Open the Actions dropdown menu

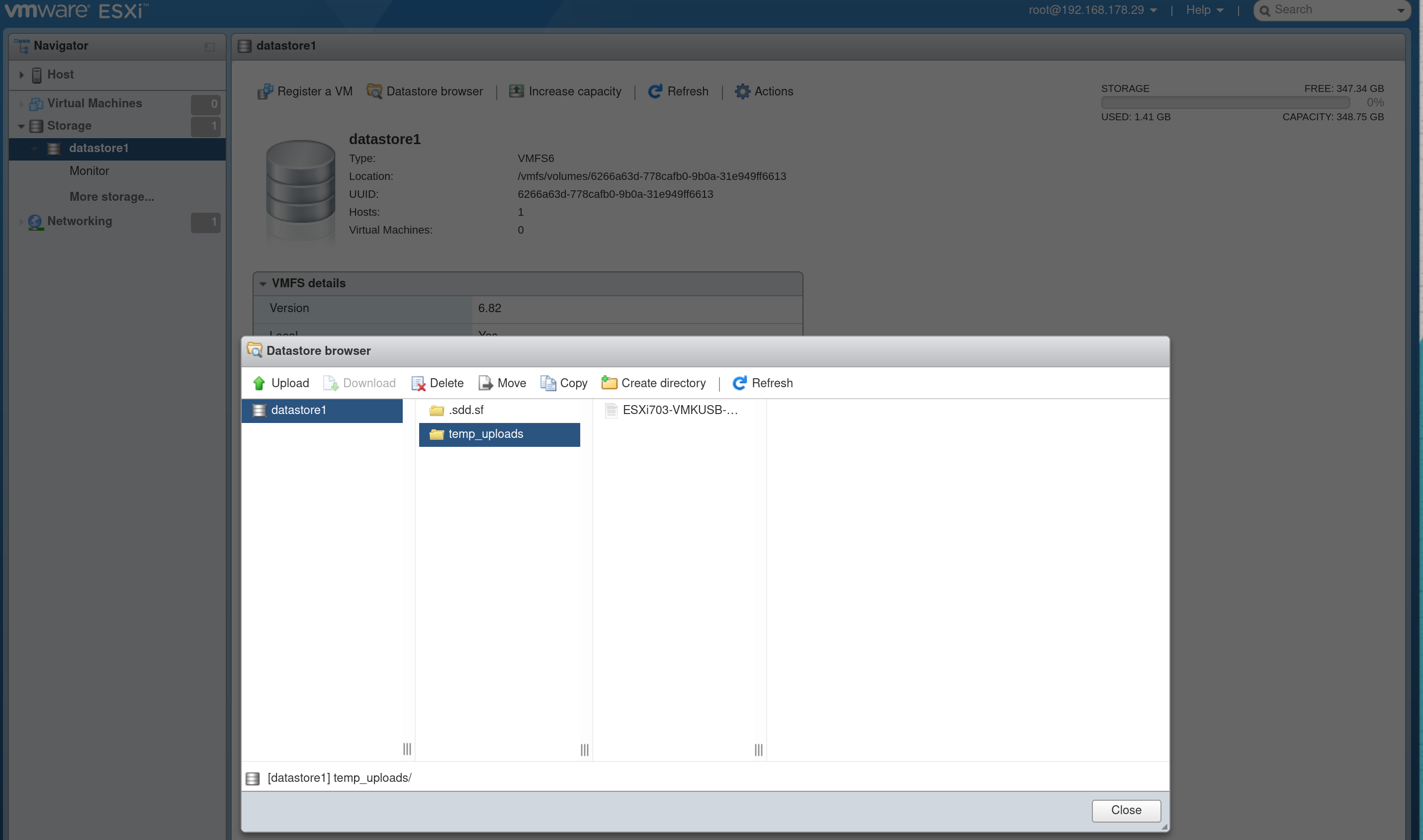click(764, 91)
